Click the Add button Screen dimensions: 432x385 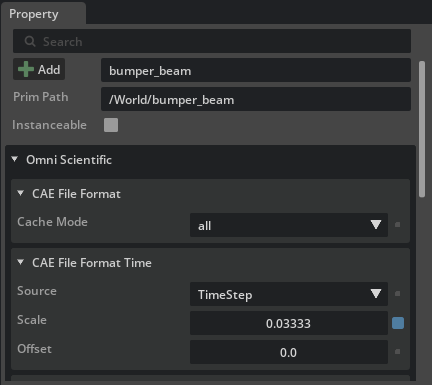pos(39,69)
